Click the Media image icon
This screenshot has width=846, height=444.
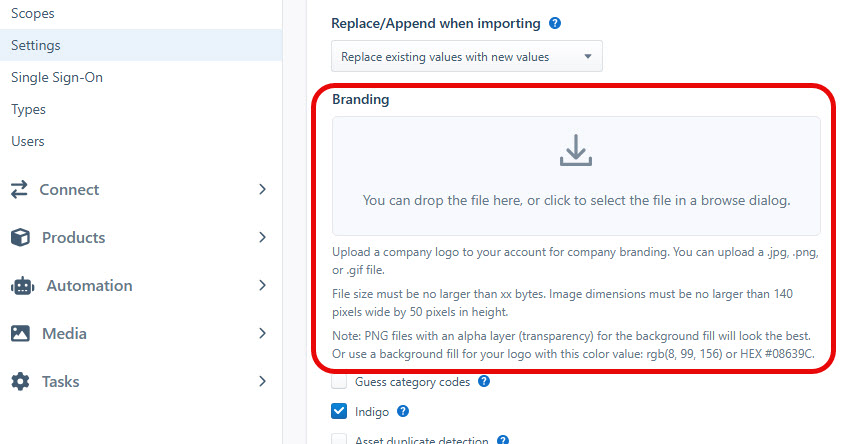(20, 334)
